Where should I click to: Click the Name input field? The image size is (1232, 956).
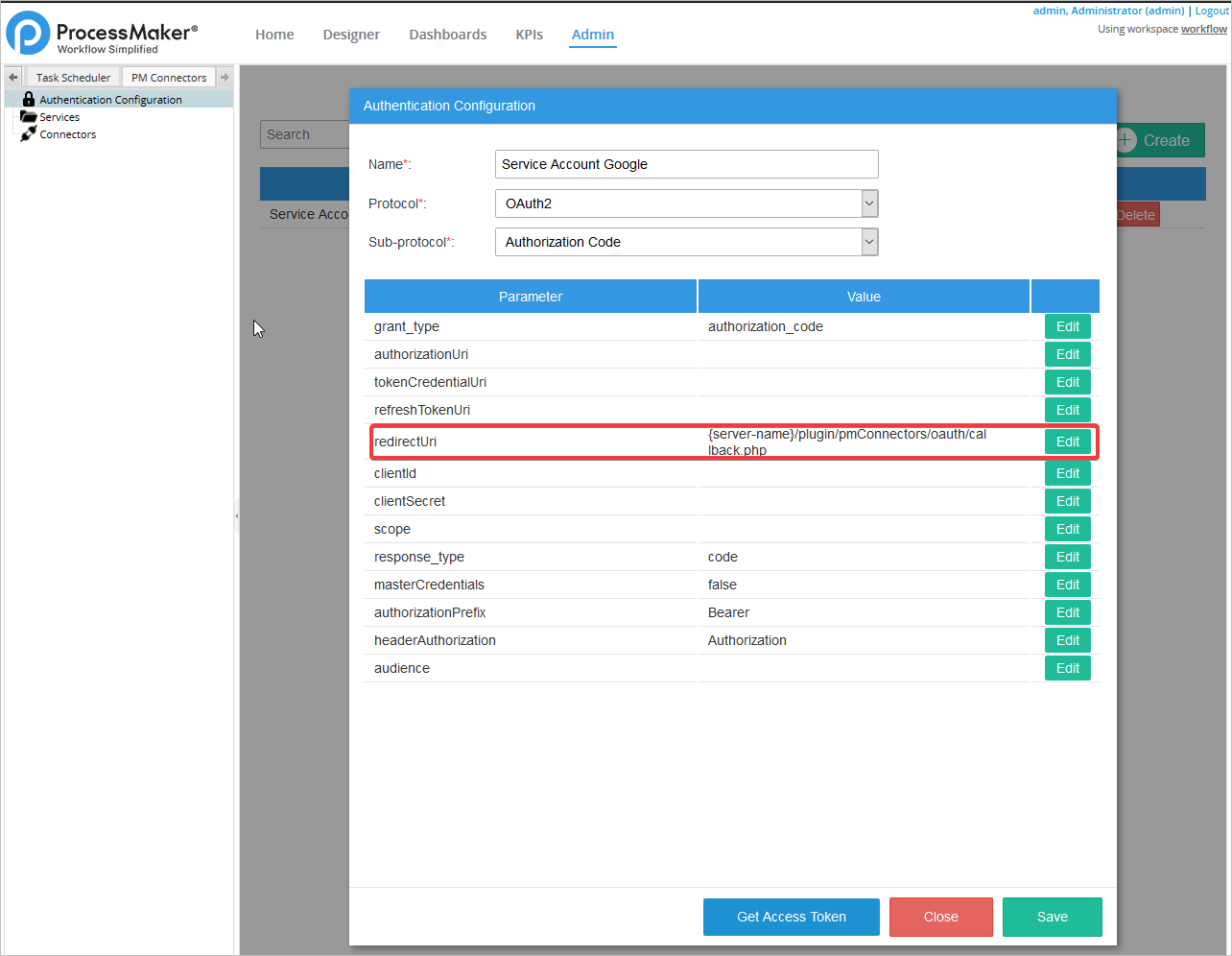(x=686, y=164)
